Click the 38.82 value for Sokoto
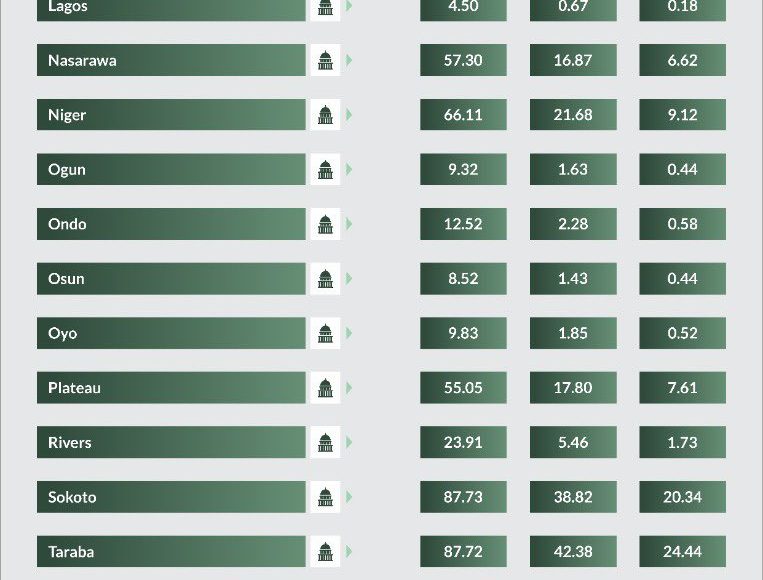The height and width of the screenshot is (580, 763). point(573,497)
